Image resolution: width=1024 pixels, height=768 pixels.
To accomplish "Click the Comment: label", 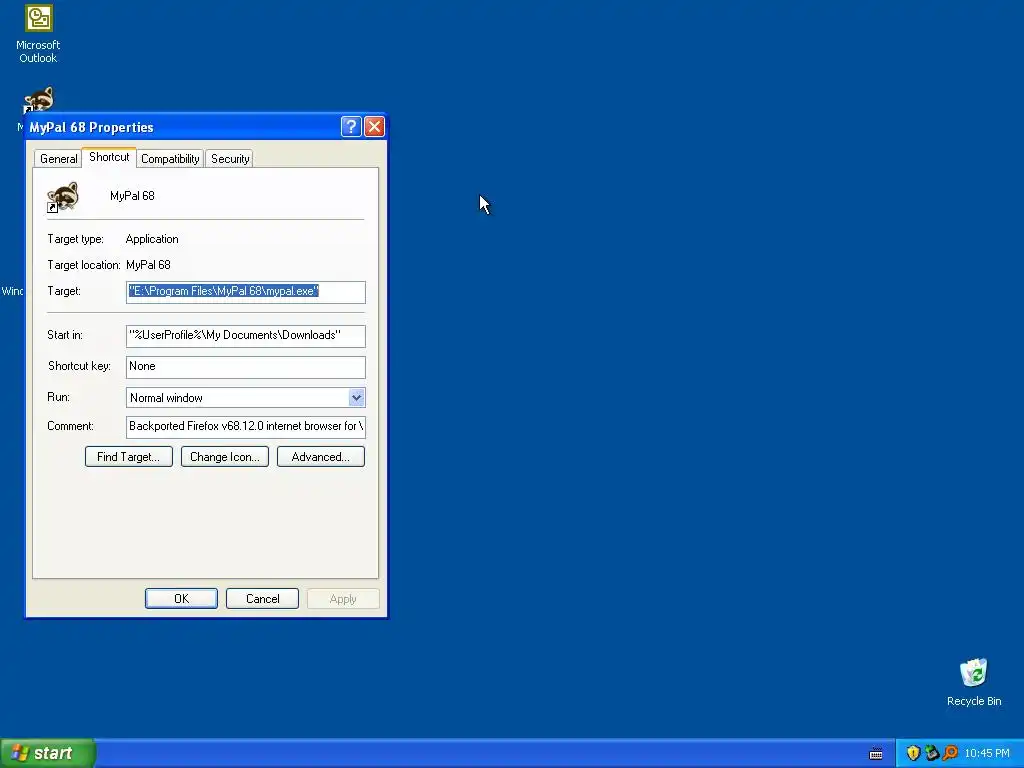I will (x=71, y=426).
